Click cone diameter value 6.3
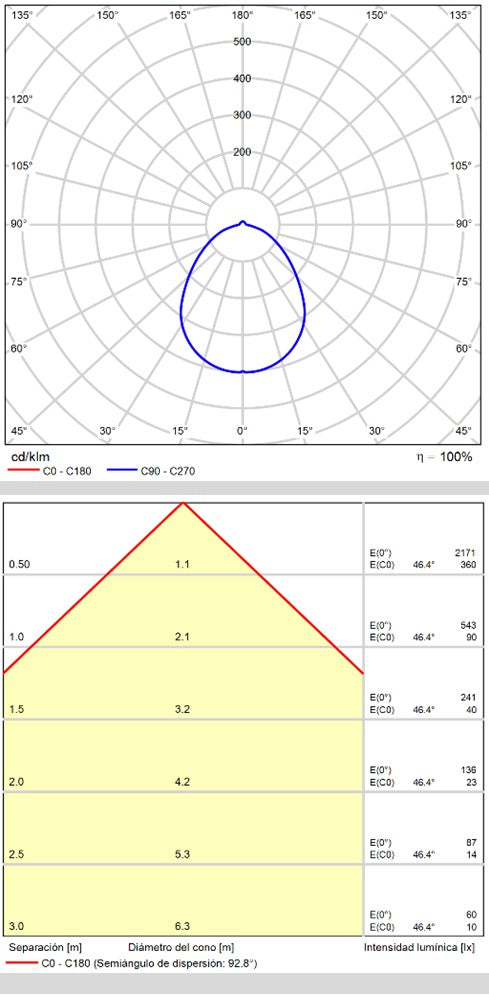Image resolution: width=489 pixels, height=995 pixels. (x=182, y=926)
